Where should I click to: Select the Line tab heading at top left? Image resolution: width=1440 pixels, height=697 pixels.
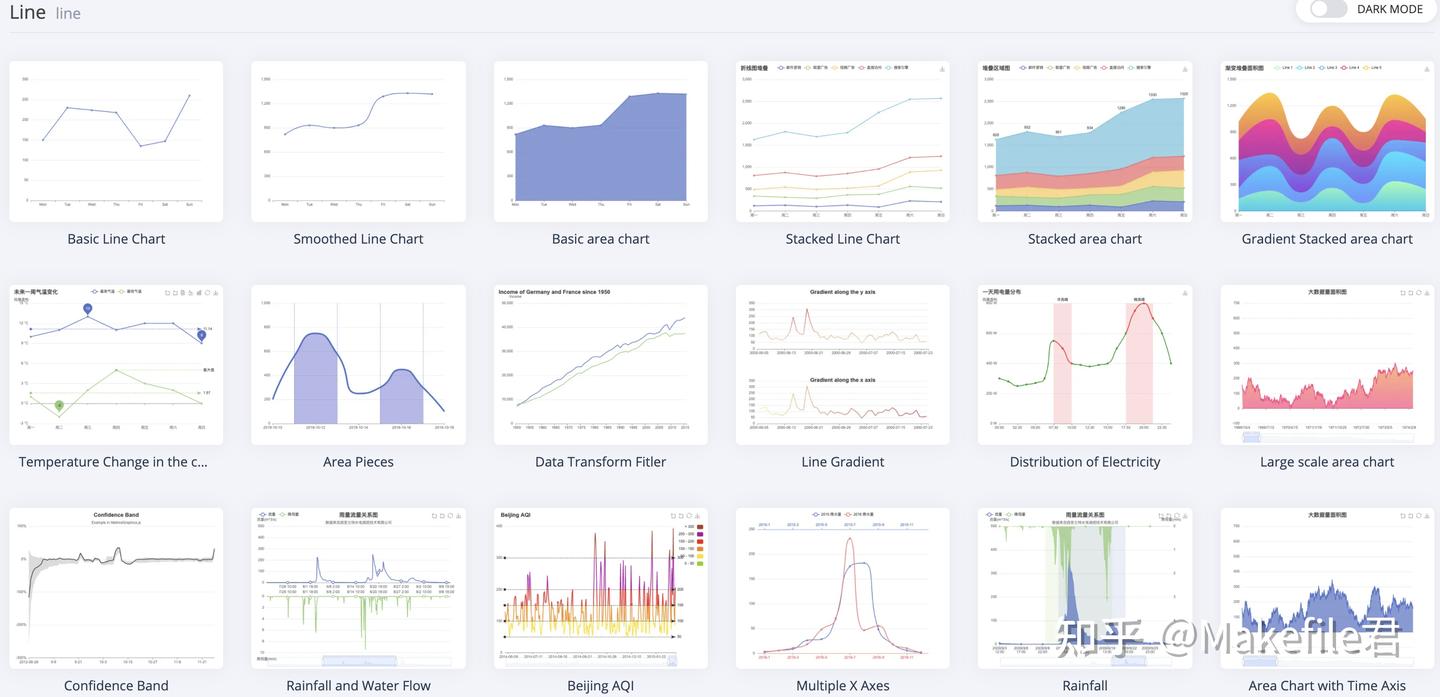tap(27, 12)
